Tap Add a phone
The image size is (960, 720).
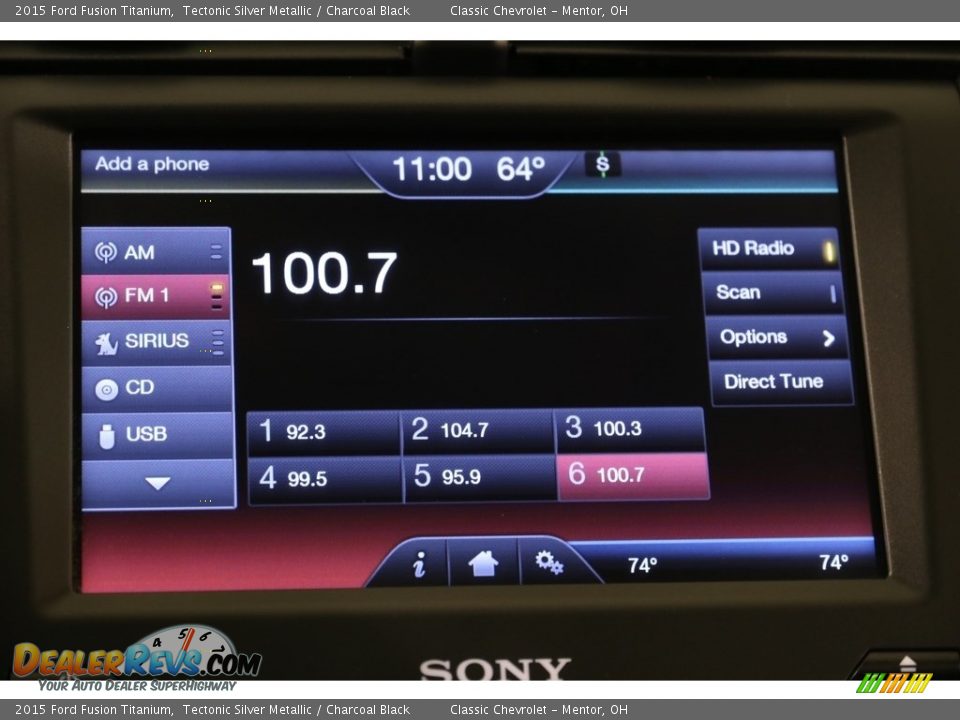click(x=152, y=164)
